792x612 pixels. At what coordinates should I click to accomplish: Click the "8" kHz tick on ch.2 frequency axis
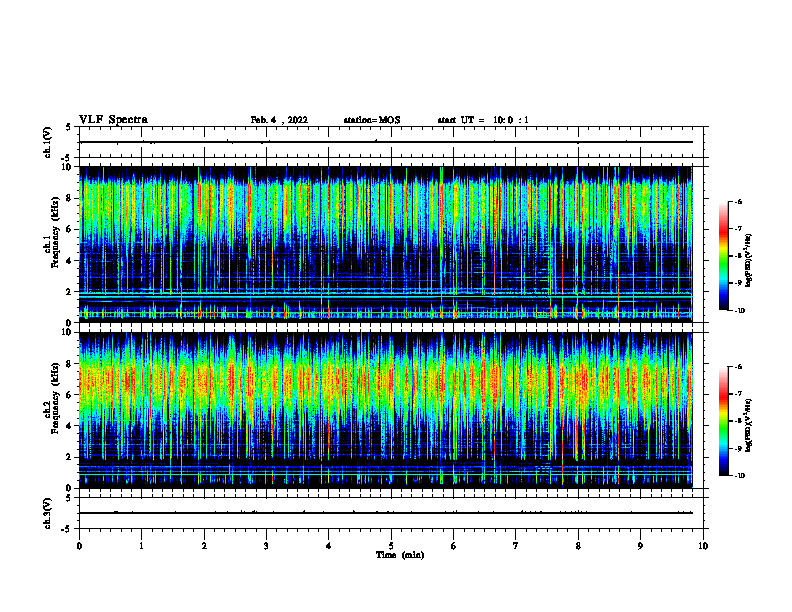click(x=70, y=364)
